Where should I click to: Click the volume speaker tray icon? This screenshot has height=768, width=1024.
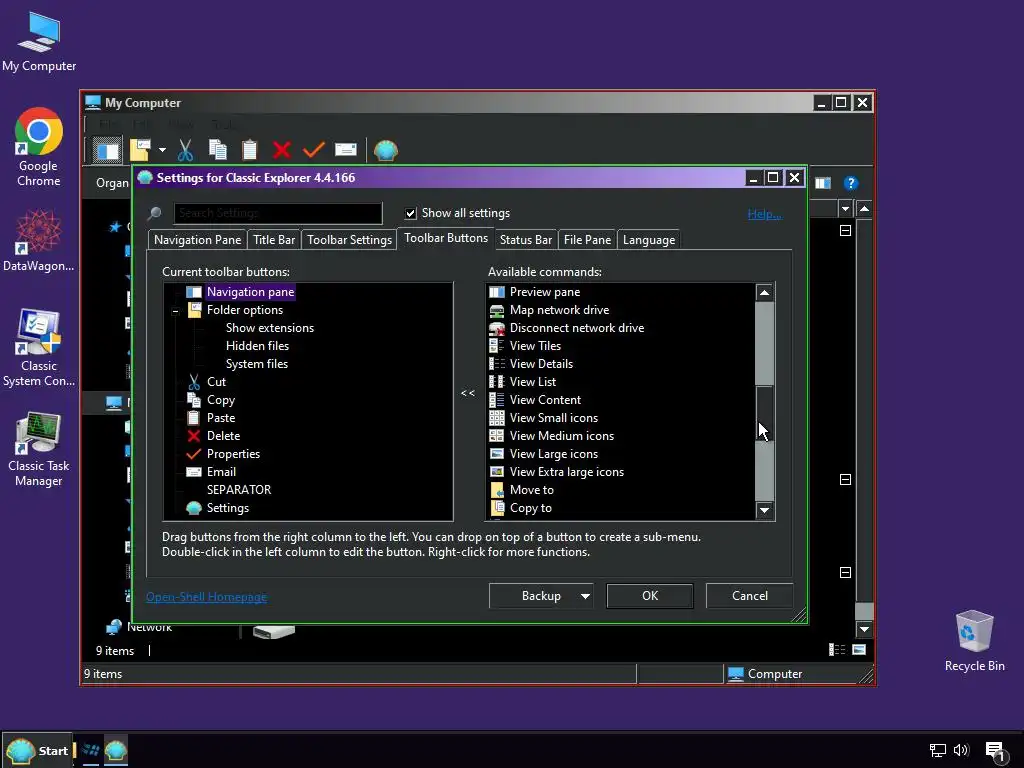coord(961,750)
